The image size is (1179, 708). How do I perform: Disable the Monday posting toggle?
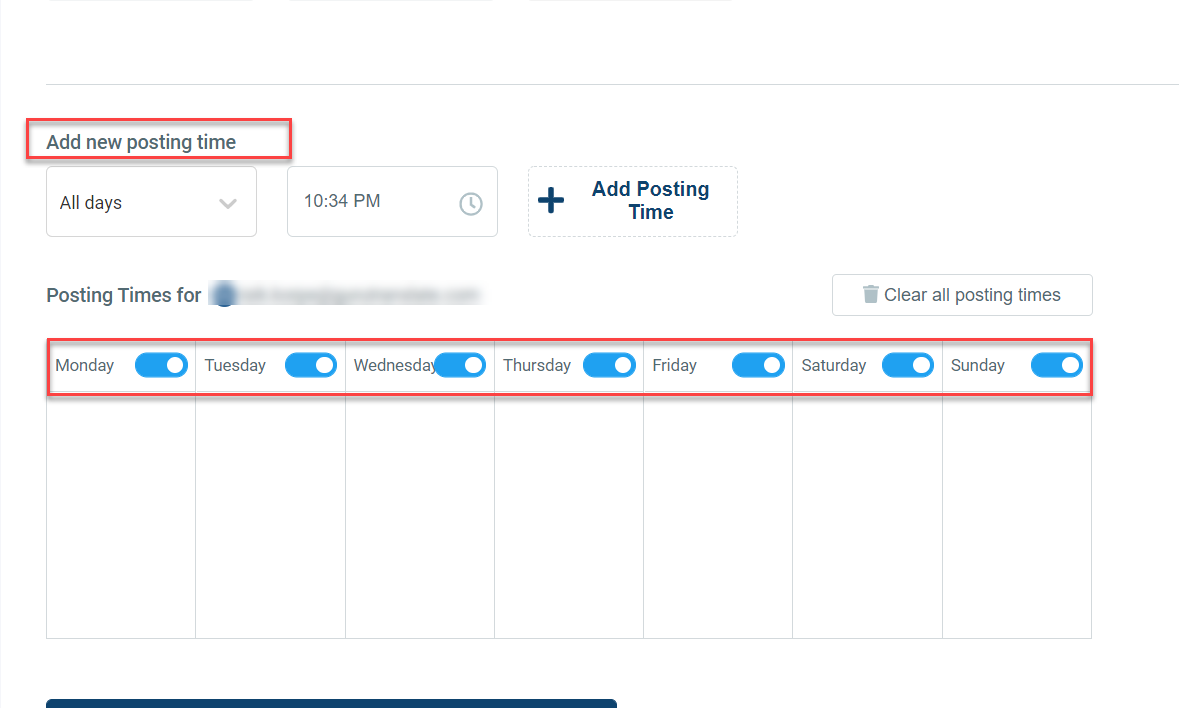161,365
